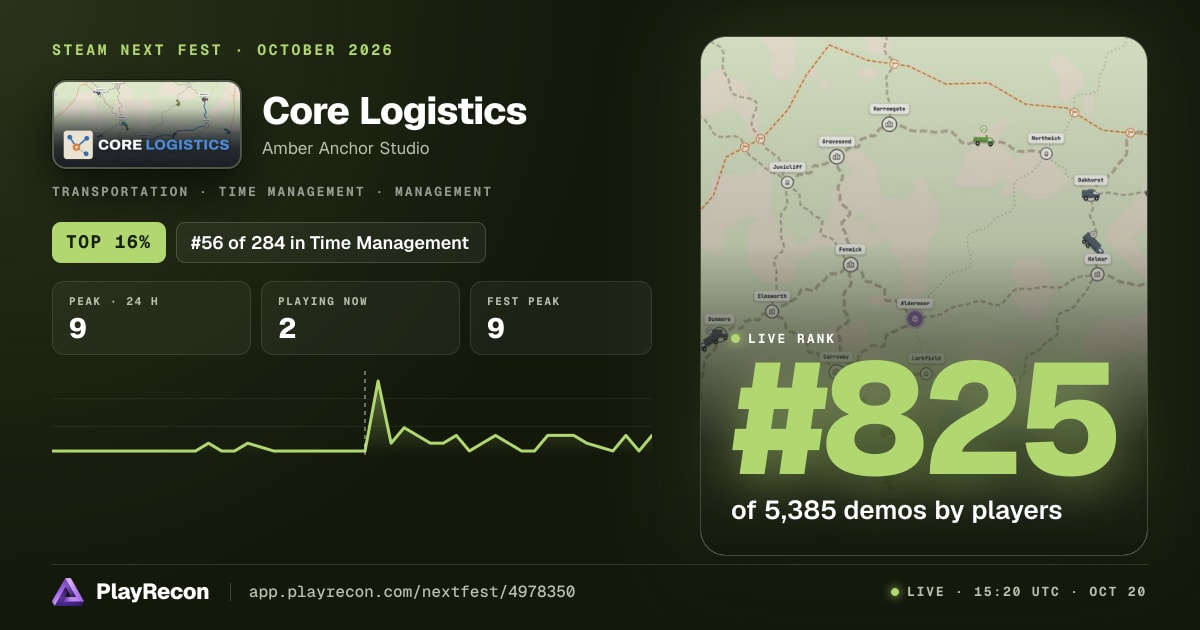Click the 'STEAM NEXT FEST · OCTOBER 2026' header
Image resolution: width=1200 pixels, height=630 pixels.
point(222,50)
